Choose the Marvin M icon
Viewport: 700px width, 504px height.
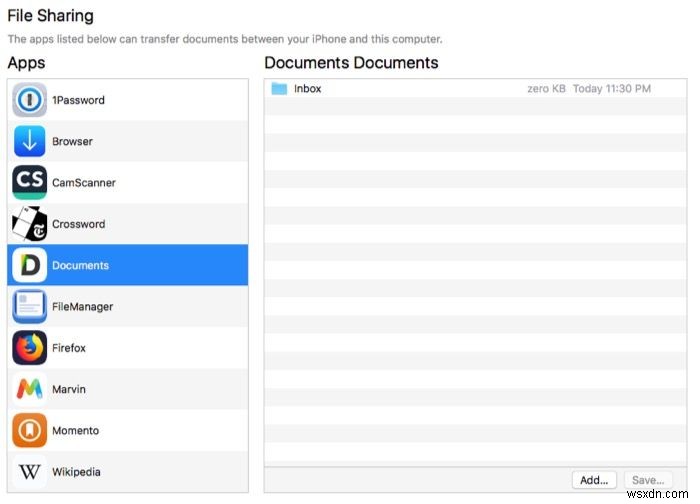pos(29,389)
